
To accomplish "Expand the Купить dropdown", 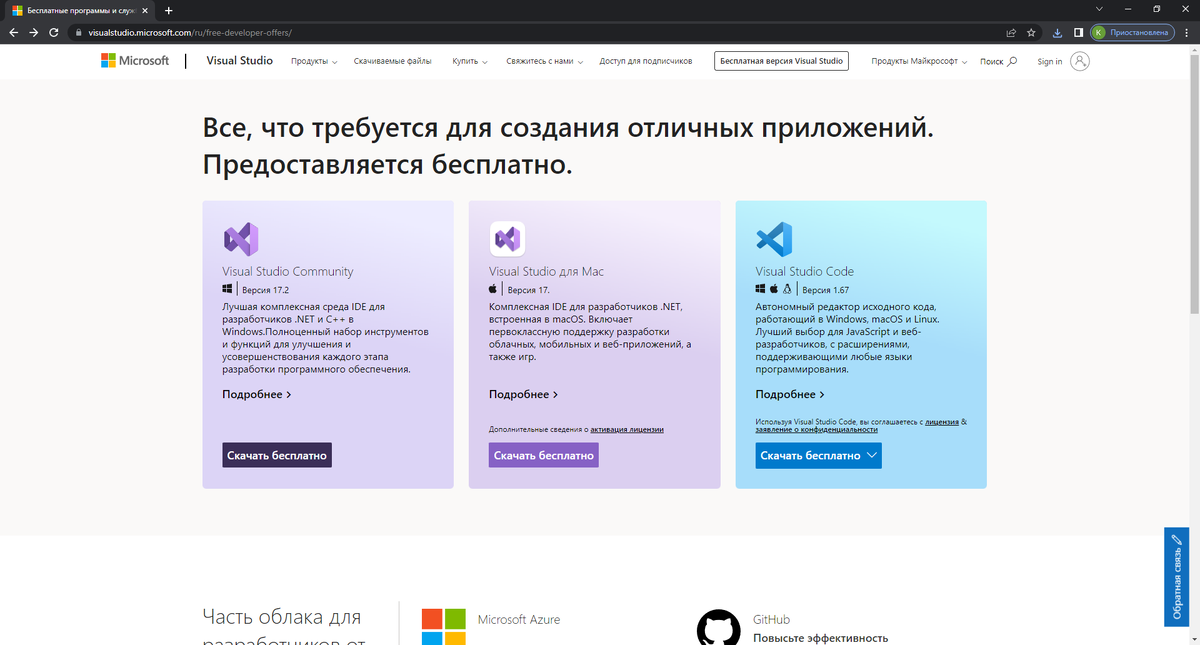I will [469, 61].
